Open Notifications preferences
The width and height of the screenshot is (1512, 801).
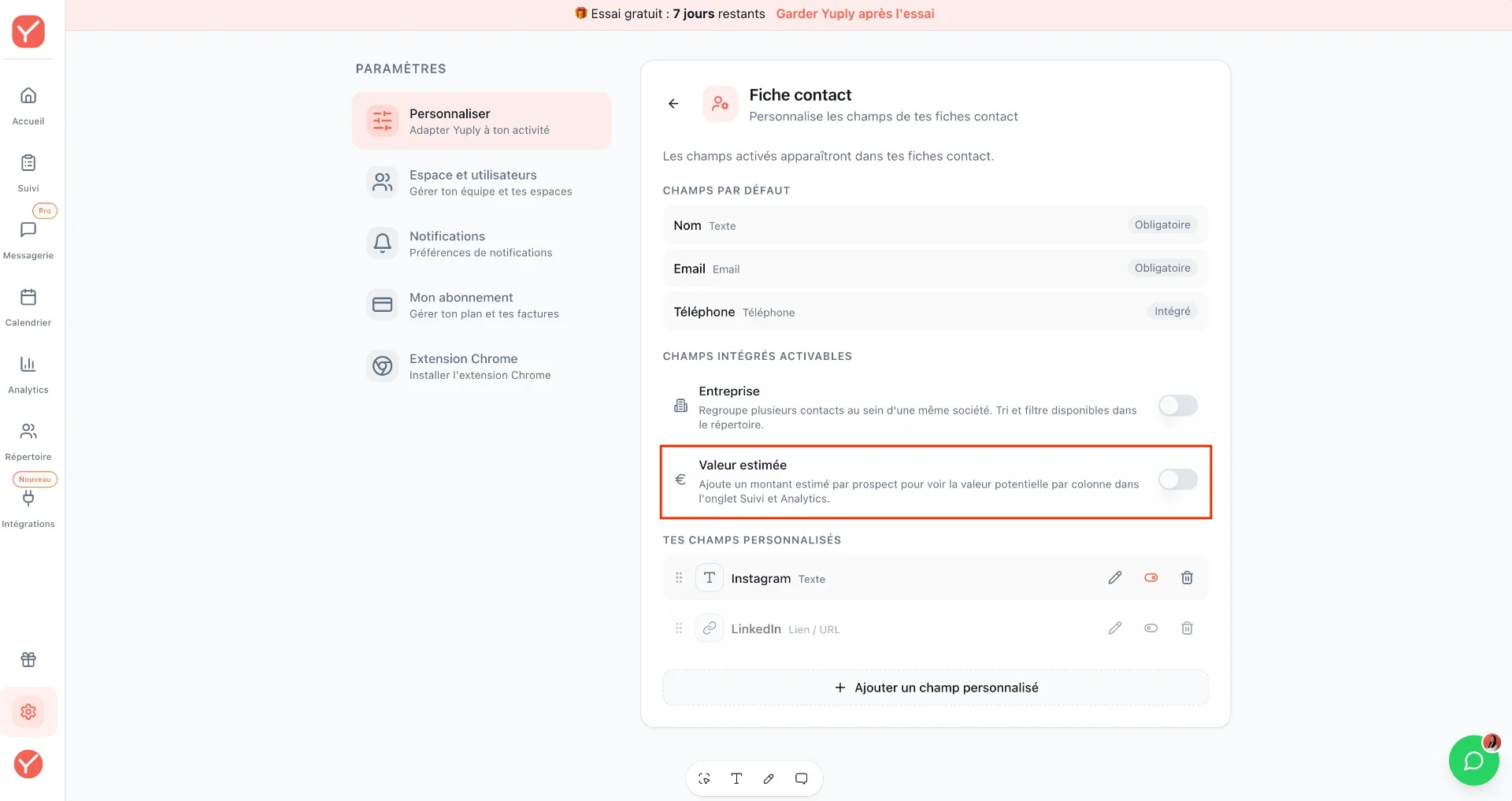coord(481,243)
